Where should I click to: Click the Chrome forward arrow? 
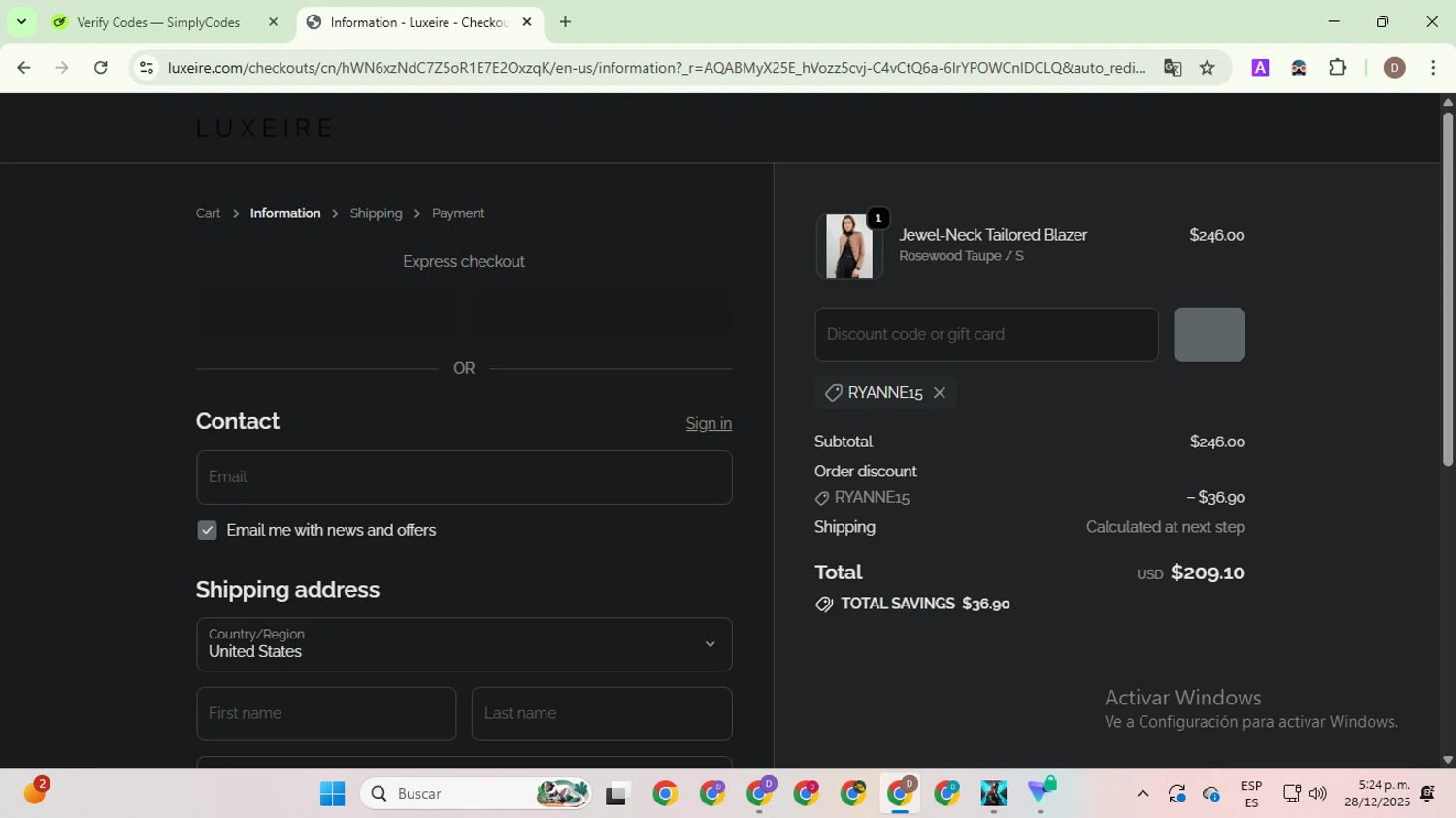[62, 68]
